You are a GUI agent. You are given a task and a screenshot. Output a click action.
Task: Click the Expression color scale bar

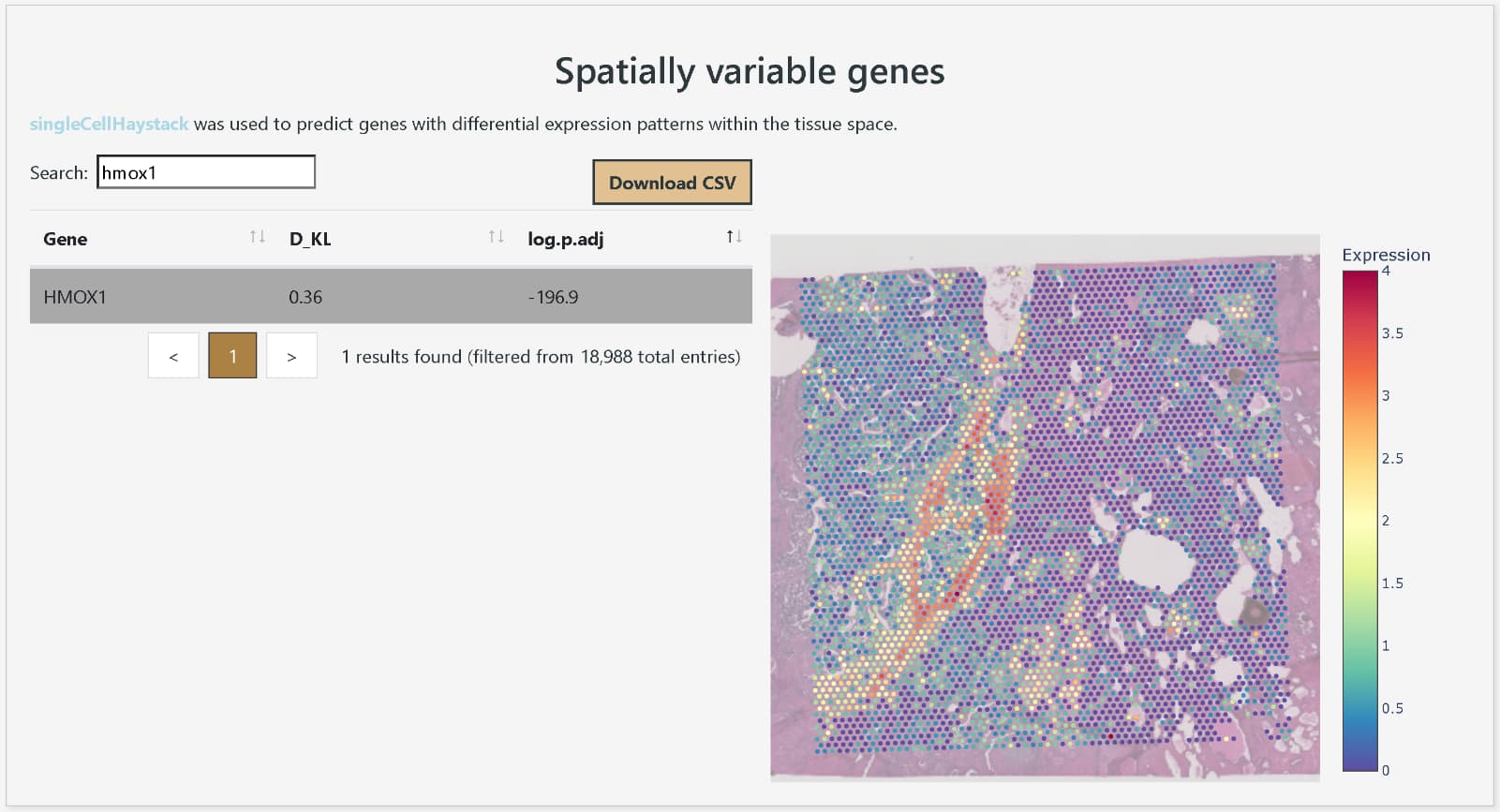coord(1360,521)
